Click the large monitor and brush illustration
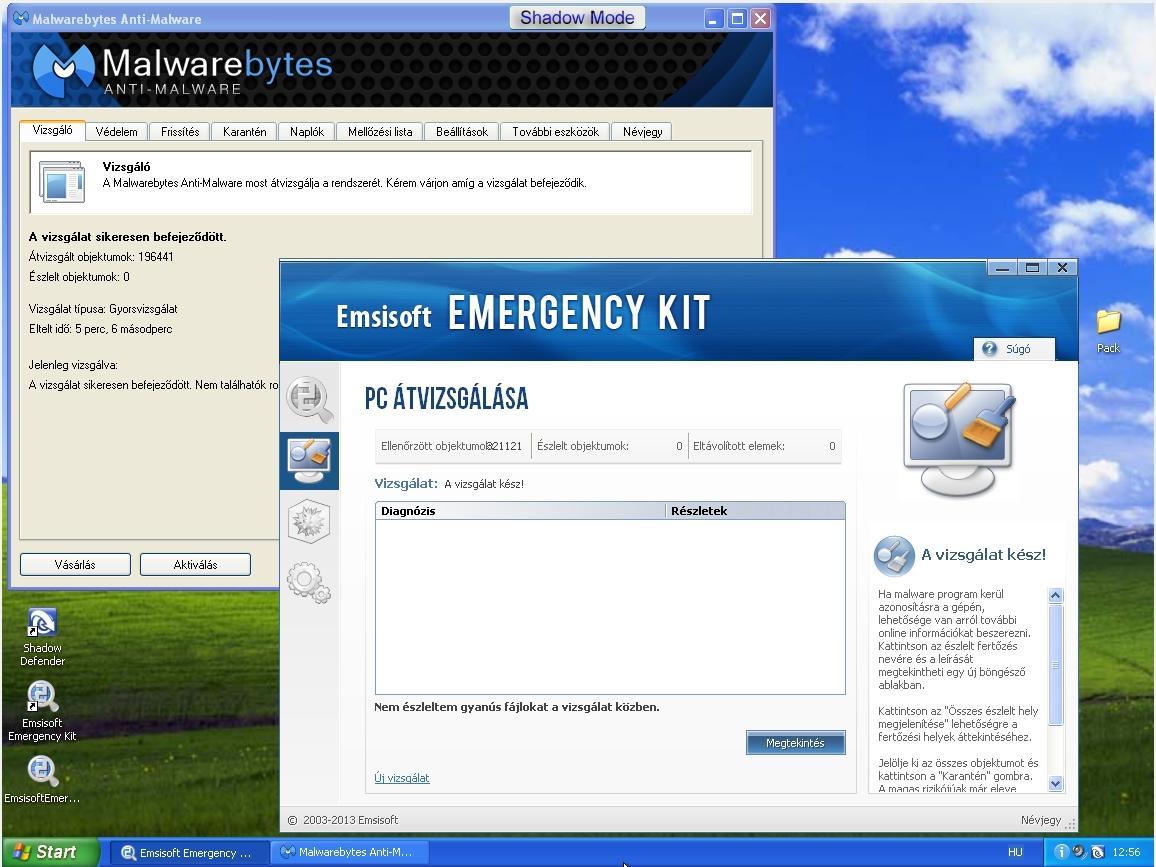The width and height of the screenshot is (1156, 867). click(959, 439)
